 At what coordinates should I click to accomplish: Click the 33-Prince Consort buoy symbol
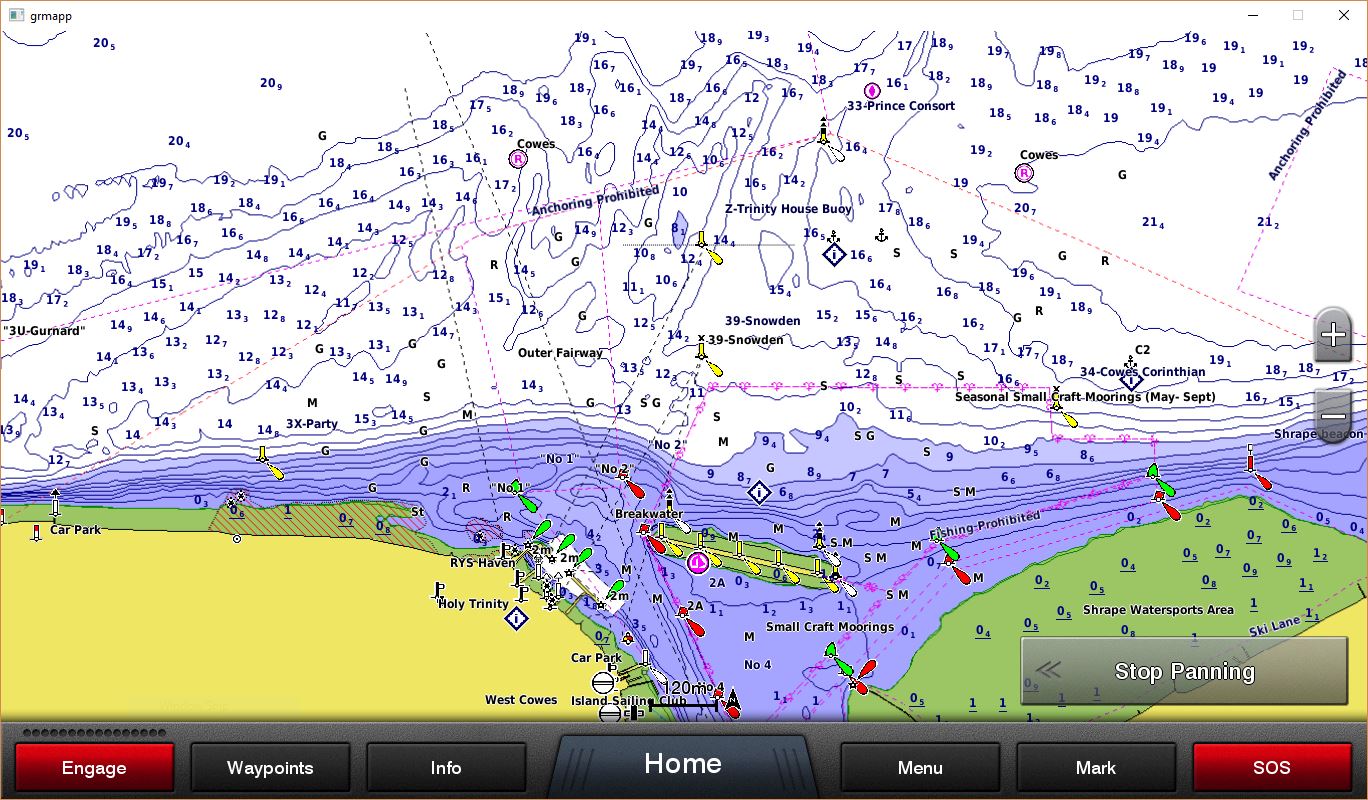(x=872, y=91)
